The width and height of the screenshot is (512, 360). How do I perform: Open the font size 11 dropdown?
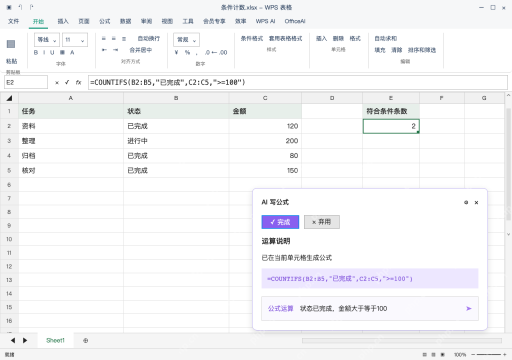point(75,40)
